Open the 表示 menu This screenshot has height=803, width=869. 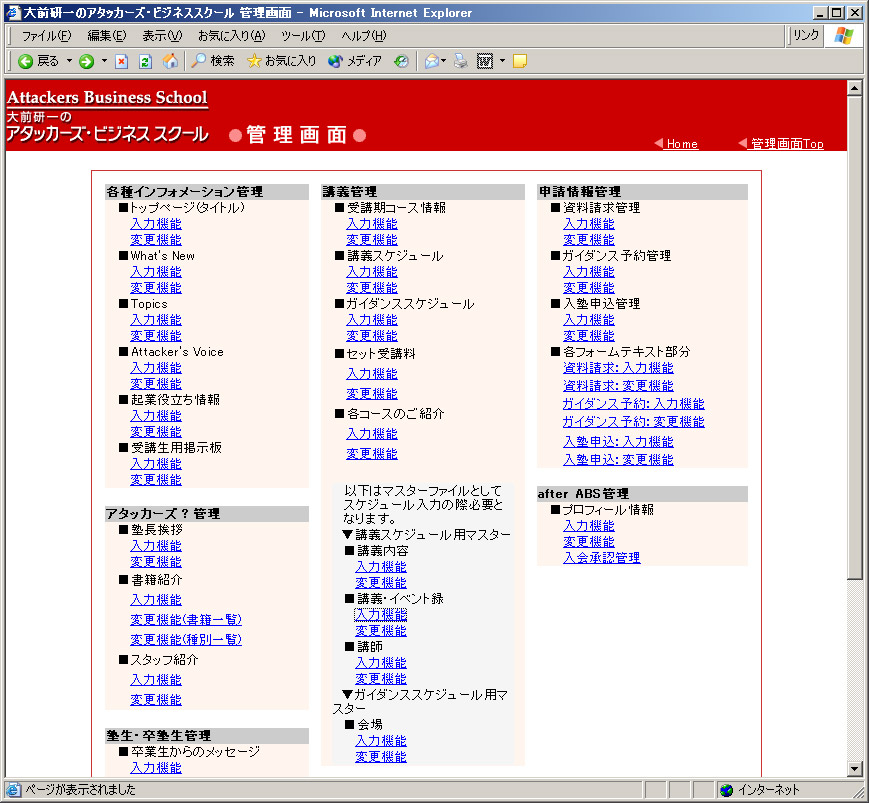click(x=162, y=36)
